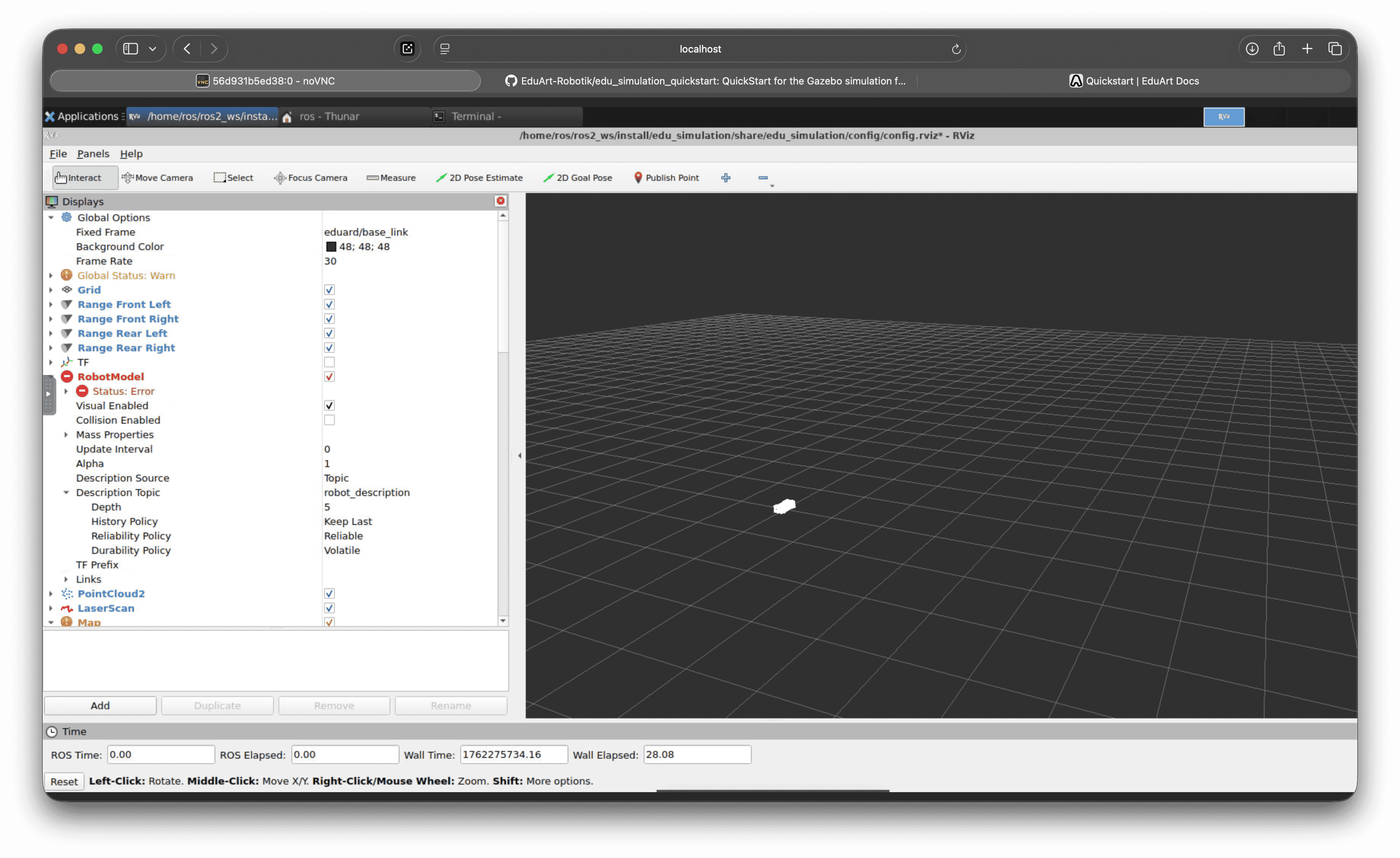
Task: Select the 2D Pose Estimate tool
Action: (479, 178)
